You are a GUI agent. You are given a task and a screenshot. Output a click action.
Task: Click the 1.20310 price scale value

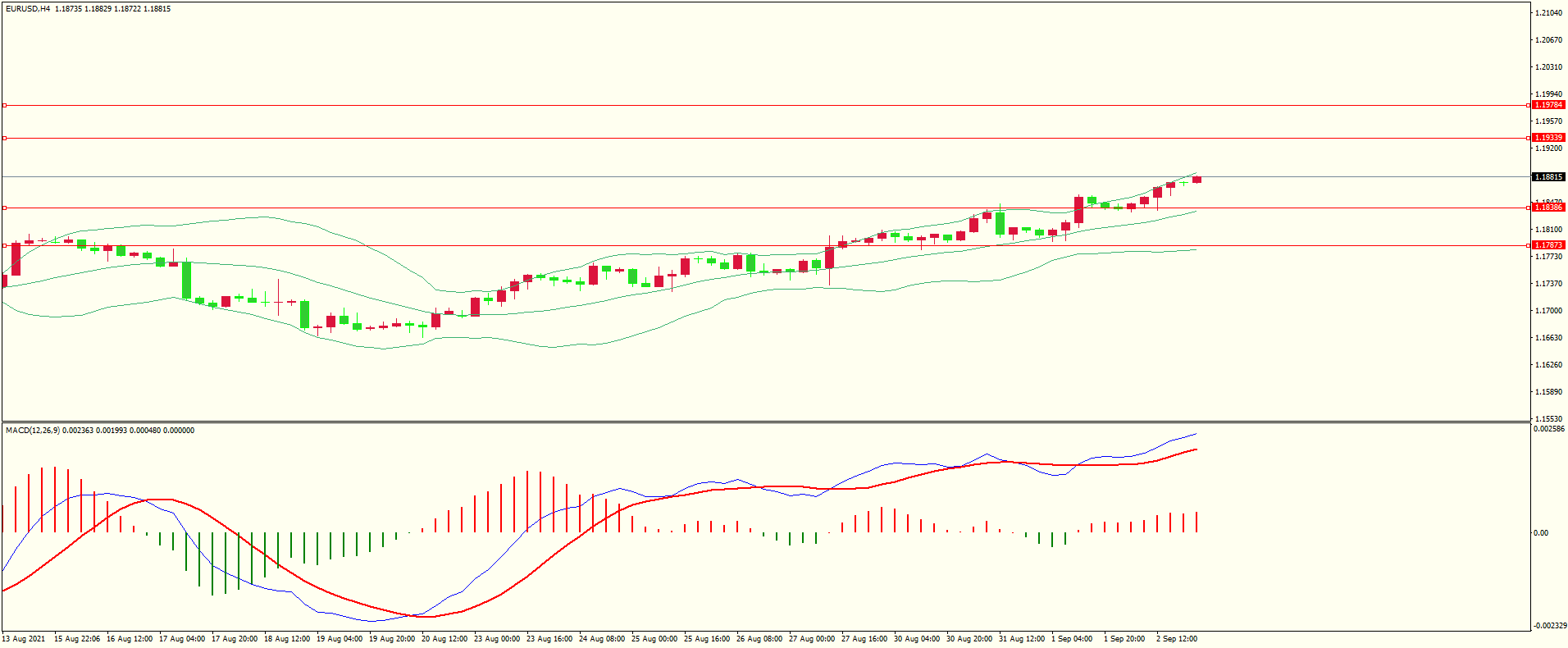coord(1548,67)
